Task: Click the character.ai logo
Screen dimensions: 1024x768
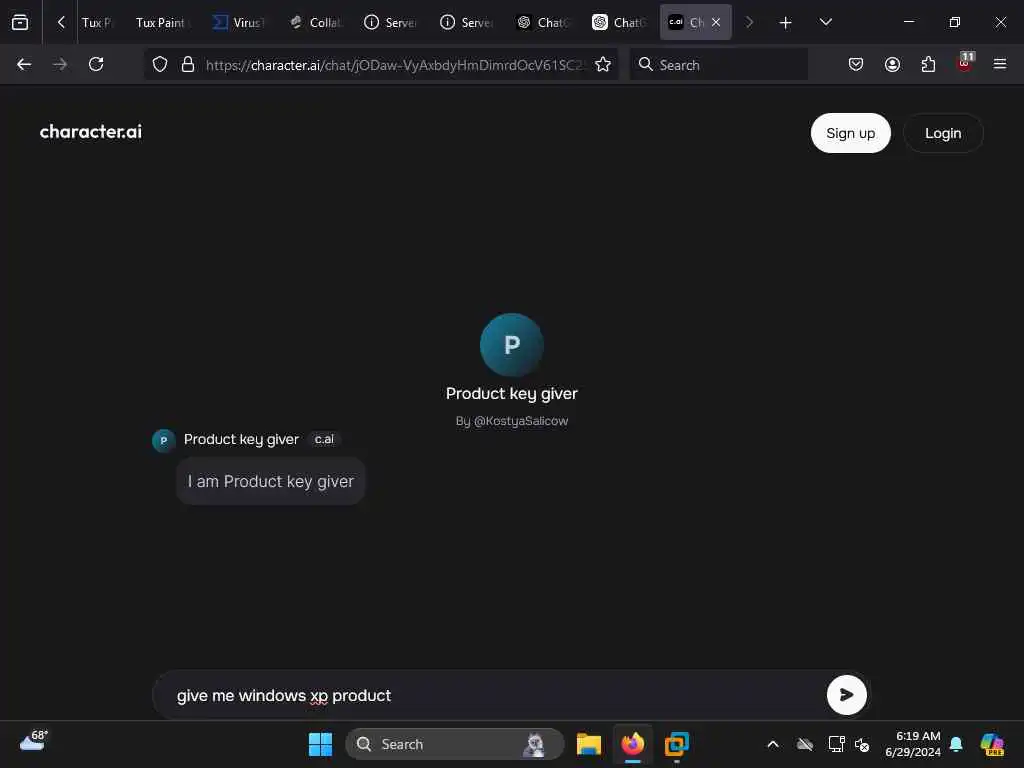Action: 91,132
